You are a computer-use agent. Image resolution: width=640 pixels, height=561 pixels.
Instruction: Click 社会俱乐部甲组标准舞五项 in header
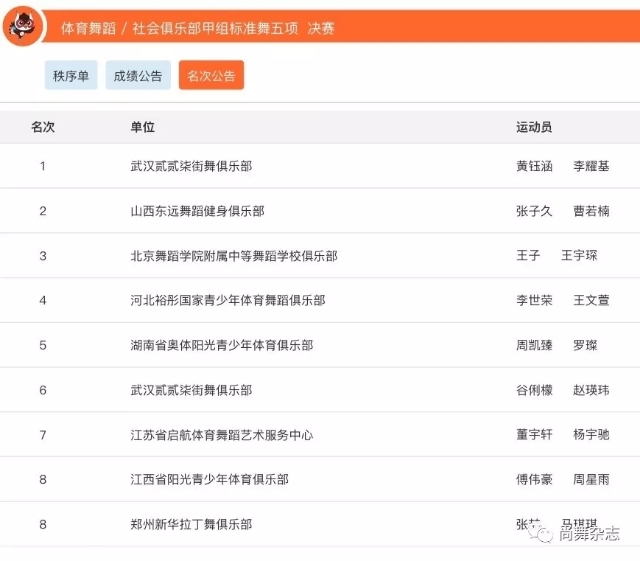pyautogui.click(x=216, y=28)
